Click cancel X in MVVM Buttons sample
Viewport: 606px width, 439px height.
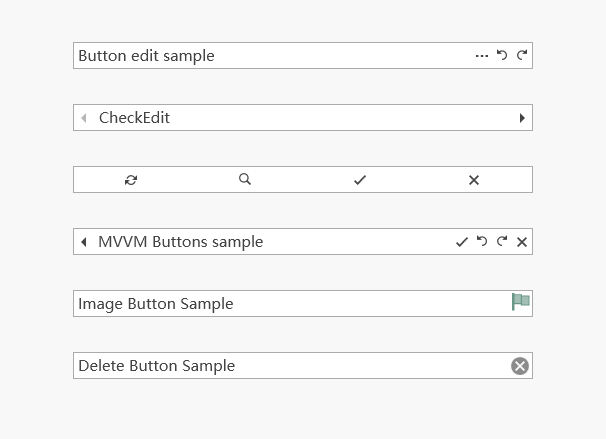(522, 242)
